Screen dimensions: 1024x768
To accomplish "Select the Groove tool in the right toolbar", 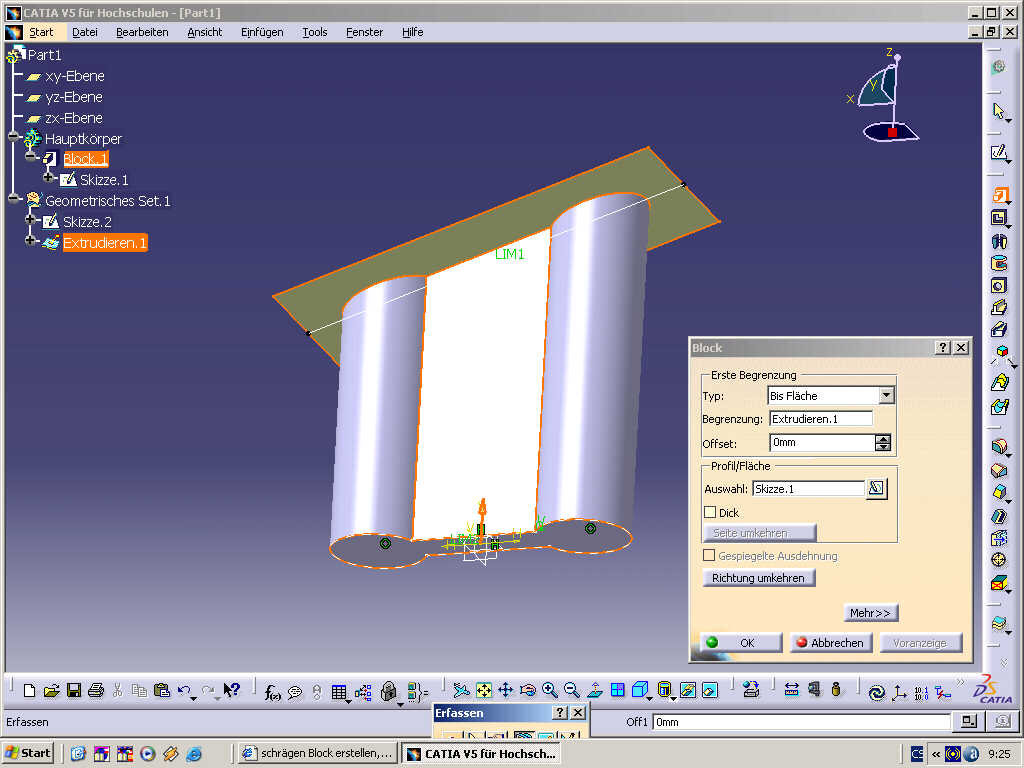I will [999, 263].
